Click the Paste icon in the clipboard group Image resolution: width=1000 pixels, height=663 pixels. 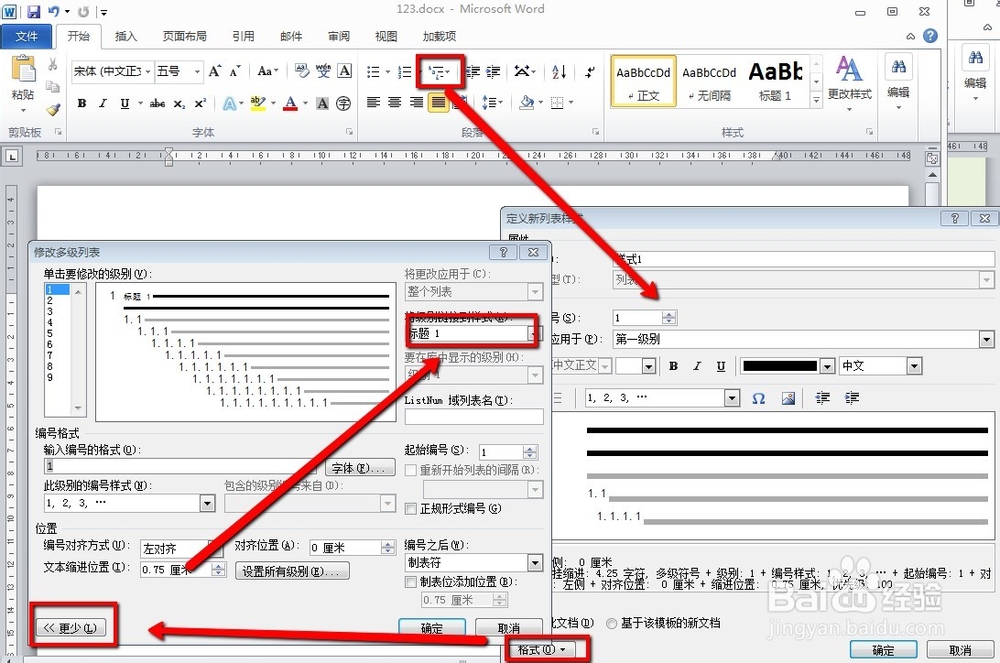coord(24,70)
